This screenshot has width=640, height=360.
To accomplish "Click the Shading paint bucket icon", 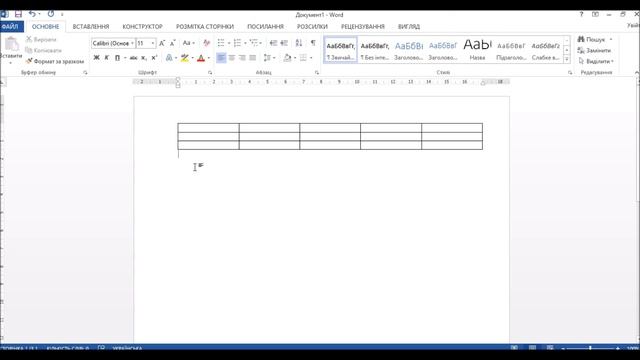I will coord(287,58).
